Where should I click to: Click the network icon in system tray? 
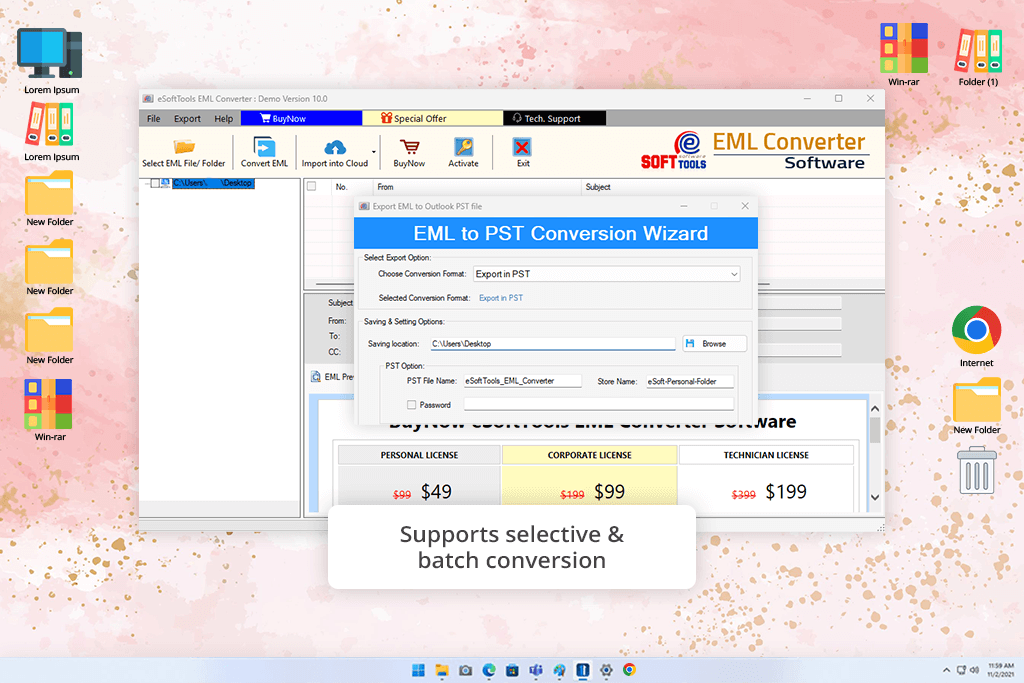point(961,670)
